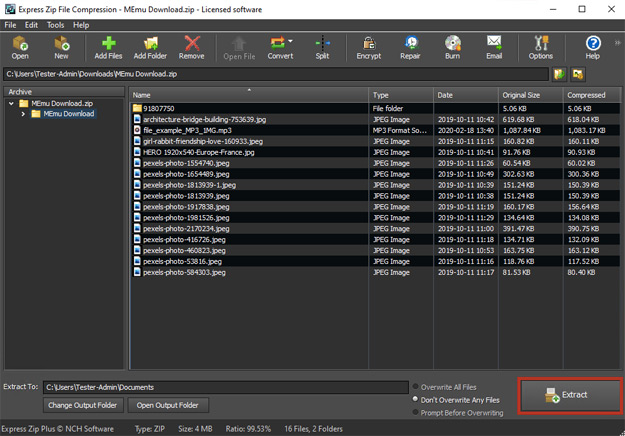Open the File menu
The height and width of the screenshot is (436, 625).
pyautogui.click(x=10, y=25)
